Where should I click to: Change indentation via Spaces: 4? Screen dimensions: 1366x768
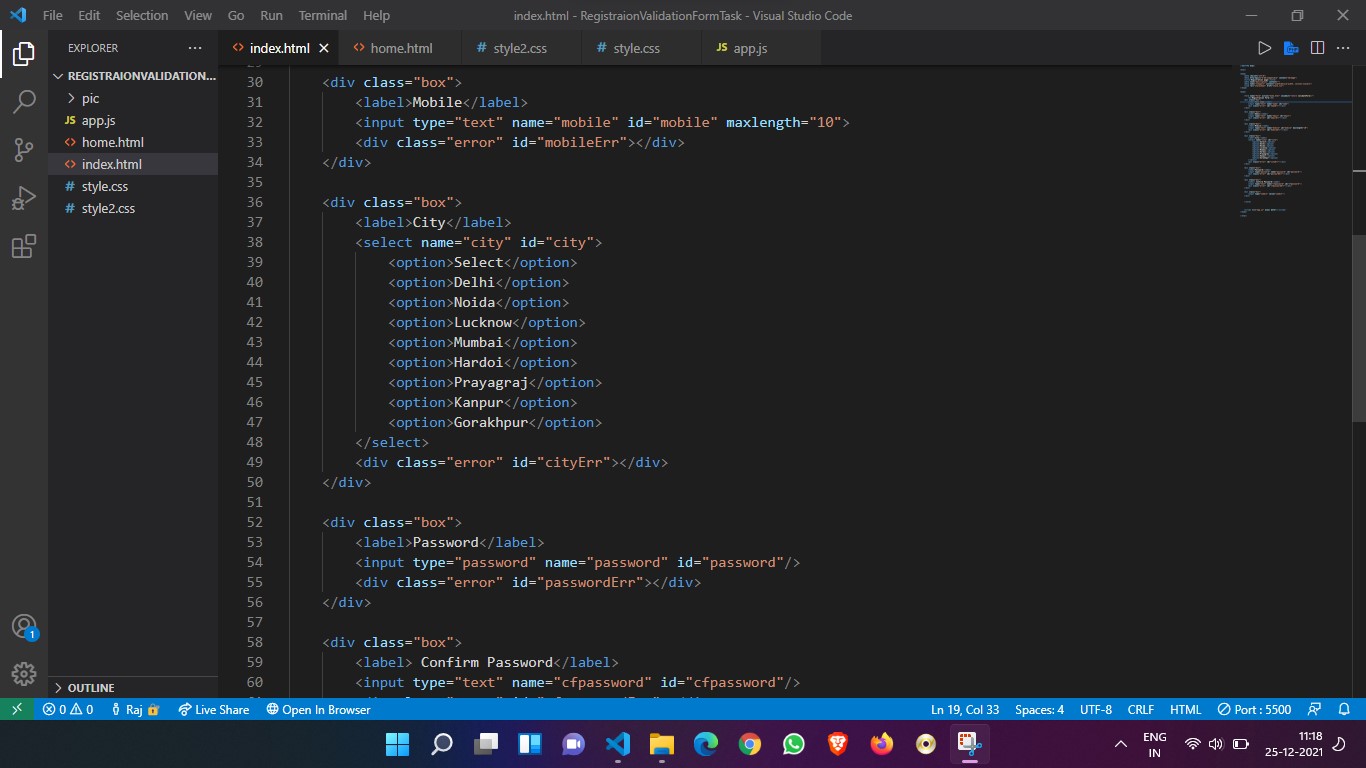pos(1039,709)
